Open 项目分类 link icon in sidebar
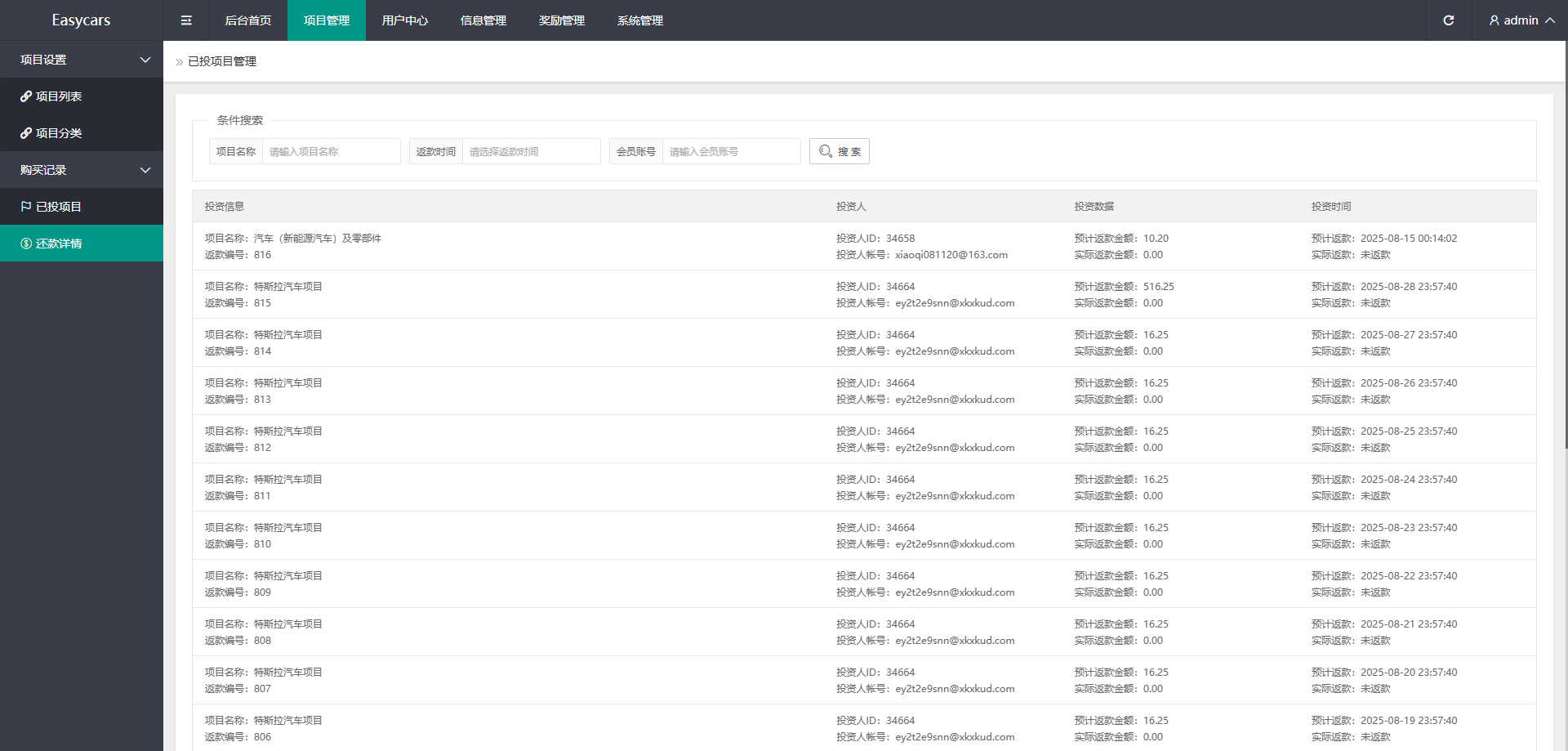This screenshot has width=1568, height=751. coord(26,133)
